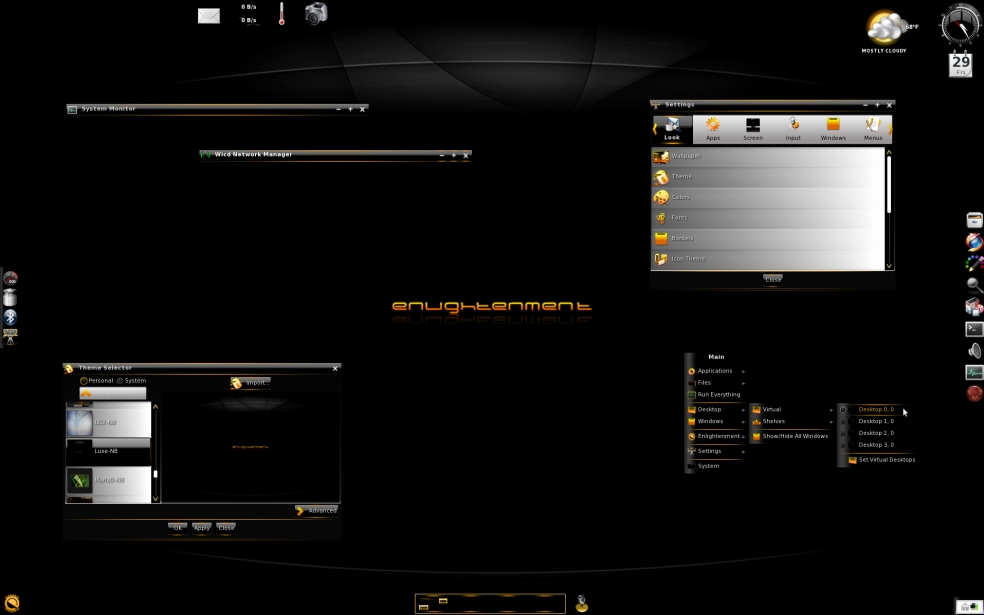Click the thermometer temperature gadget
This screenshot has width=984, height=615.
[x=281, y=13]
